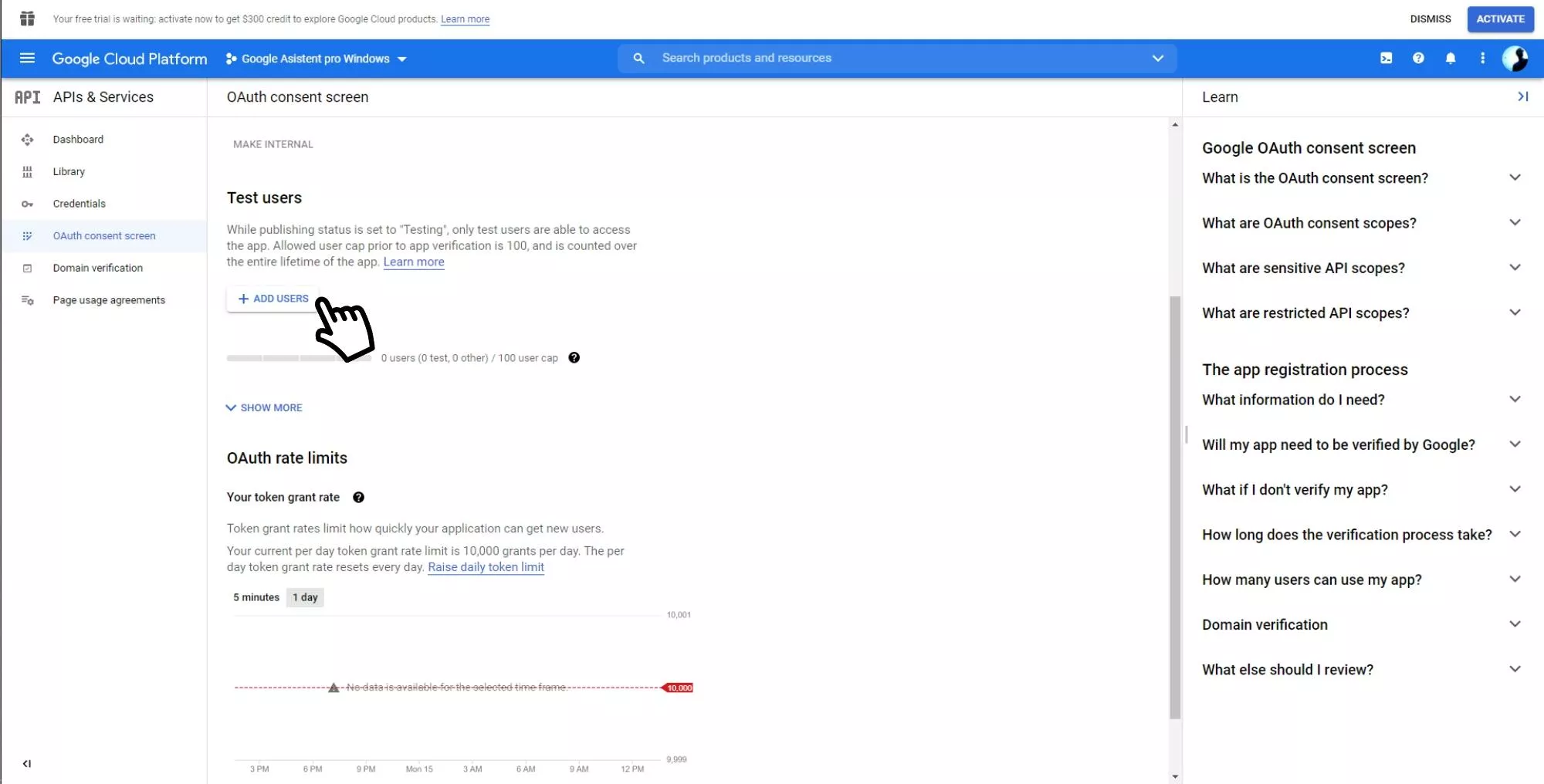Viewport: 1544px width, 784px height.
Task: Collapse the left sidebar with arrow icon
Action: (27, 764)
